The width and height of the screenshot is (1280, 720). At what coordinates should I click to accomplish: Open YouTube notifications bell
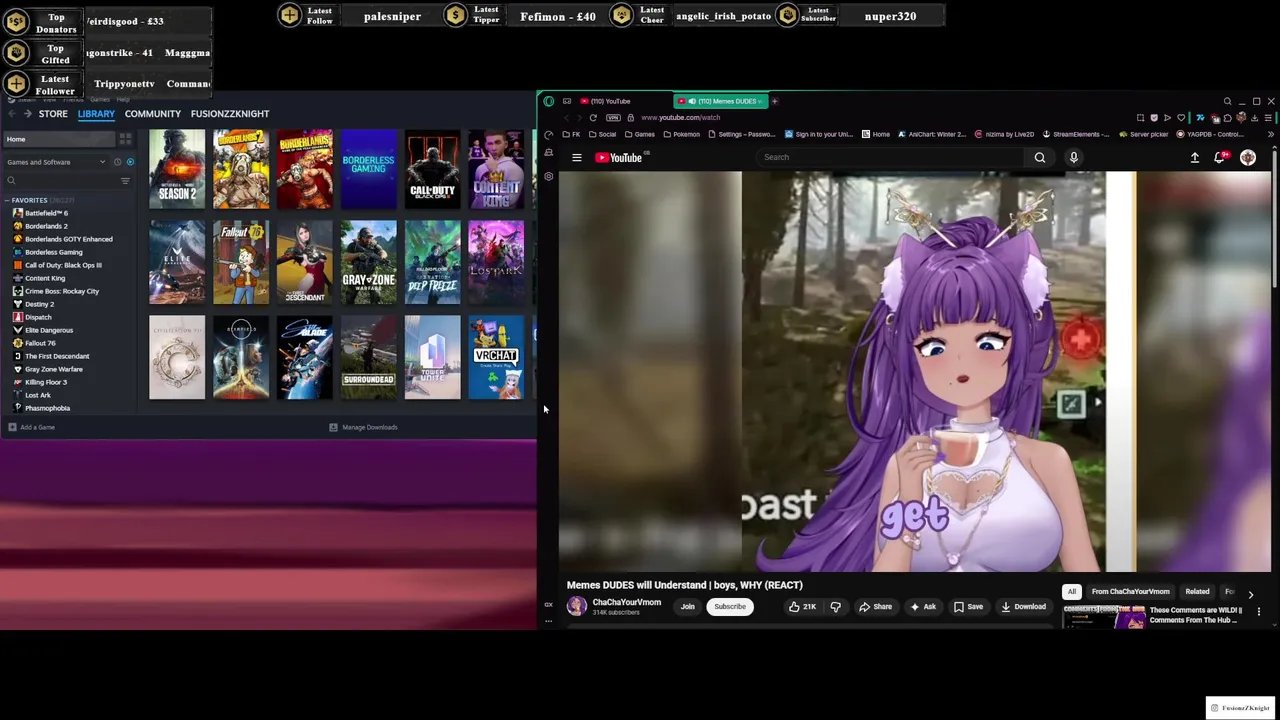tap(1219, 157)
